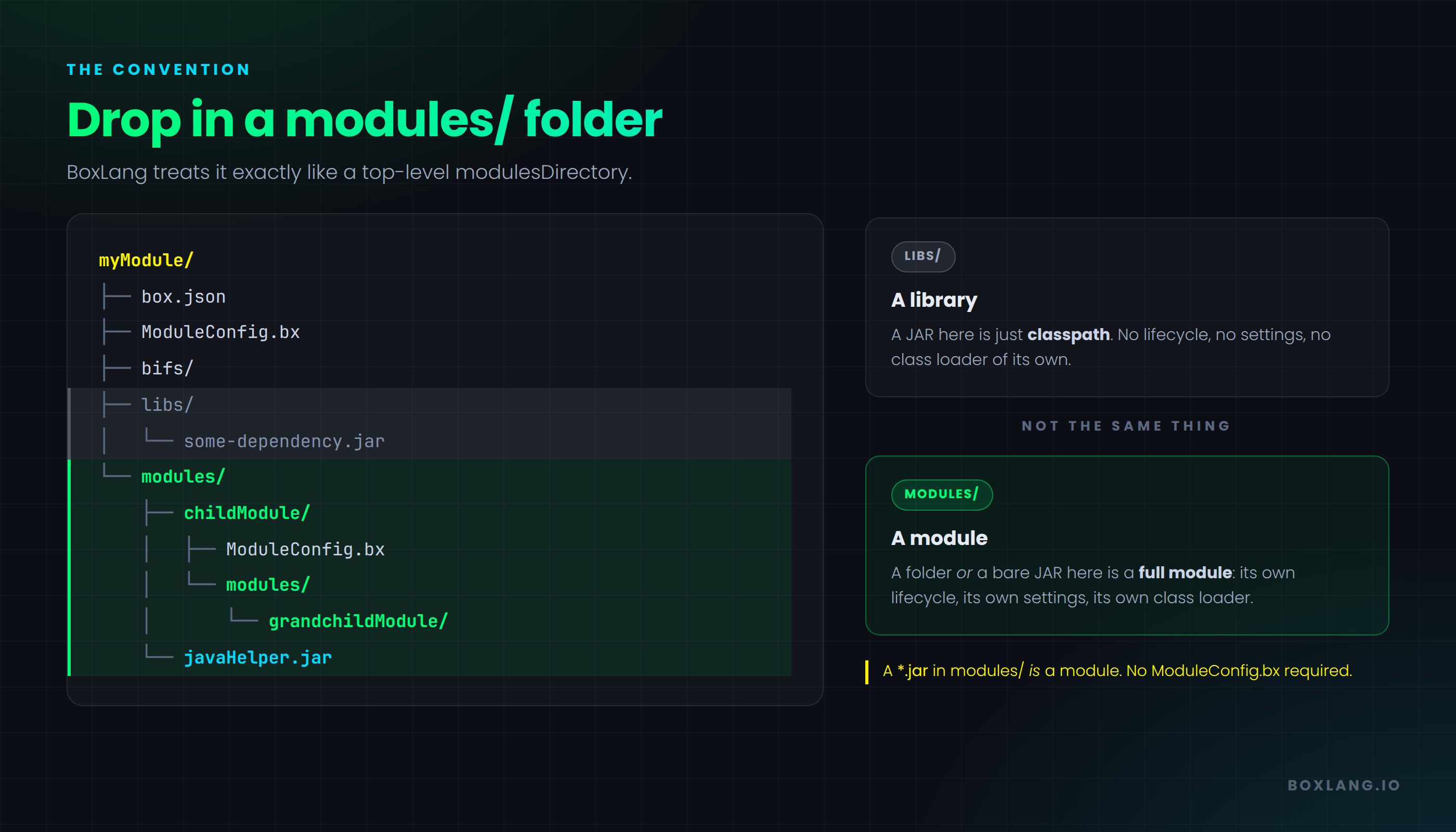This screenshot has width=1456, height=832.
Task: Select the childModule/ folder
Action: [247, 513]
